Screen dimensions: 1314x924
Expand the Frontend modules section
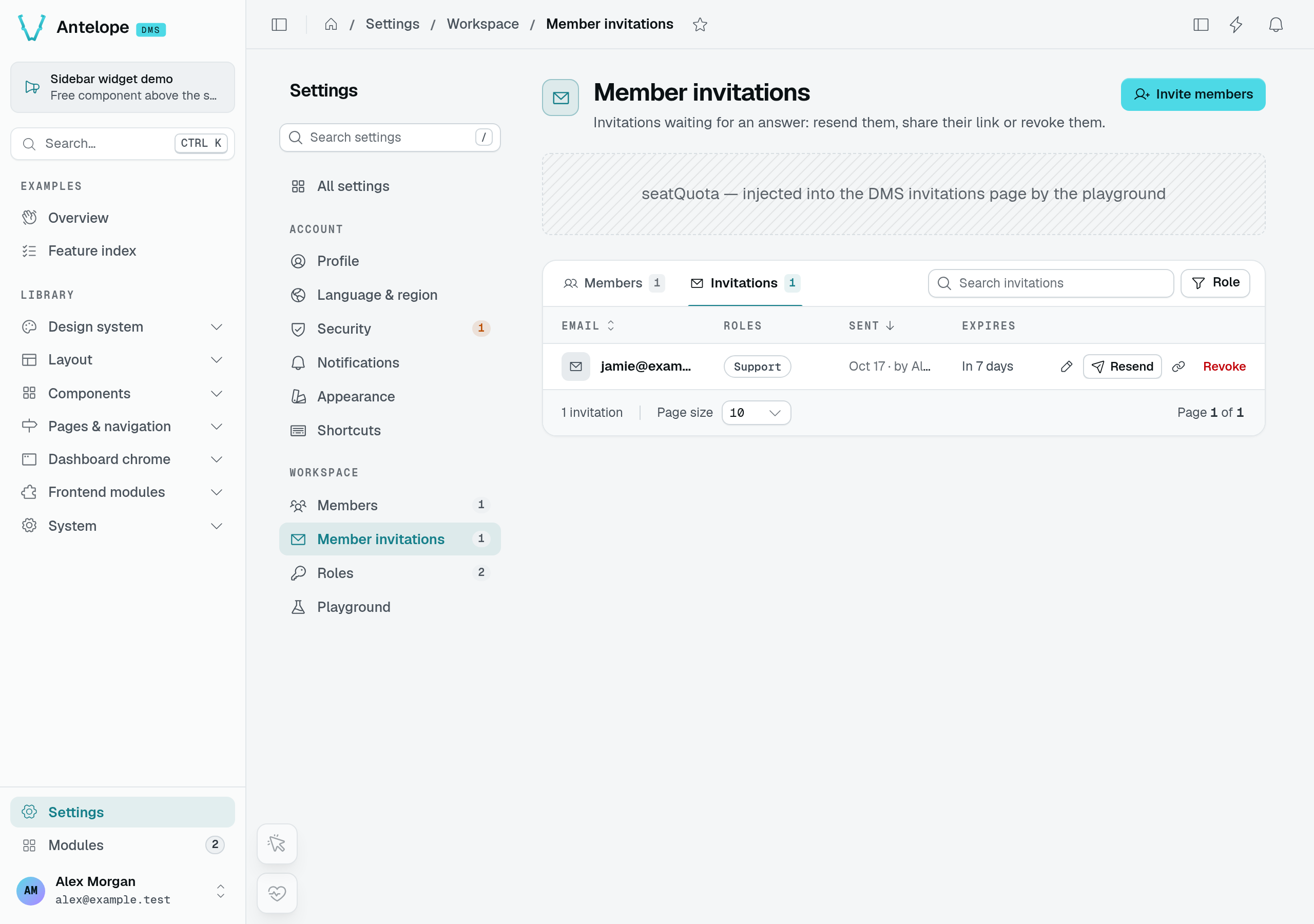123,492
